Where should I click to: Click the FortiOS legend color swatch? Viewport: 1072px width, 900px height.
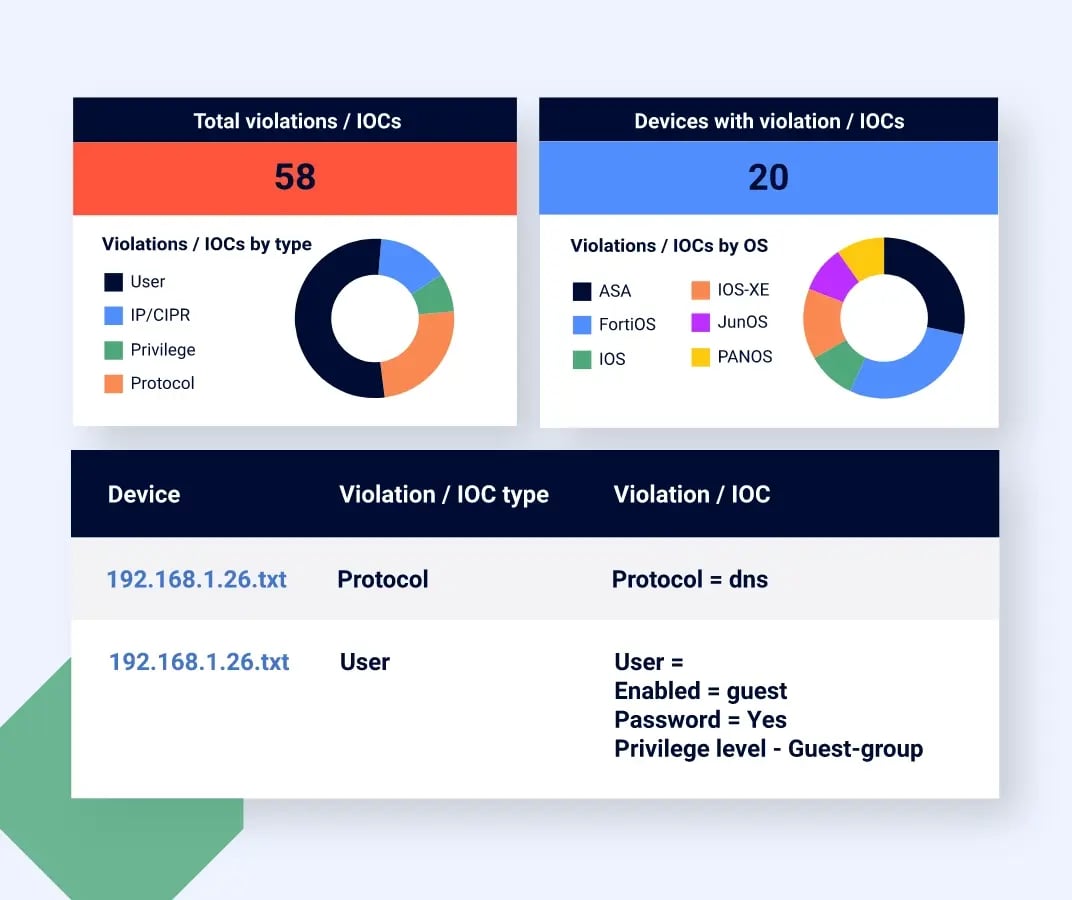click(x=582, y=325)
